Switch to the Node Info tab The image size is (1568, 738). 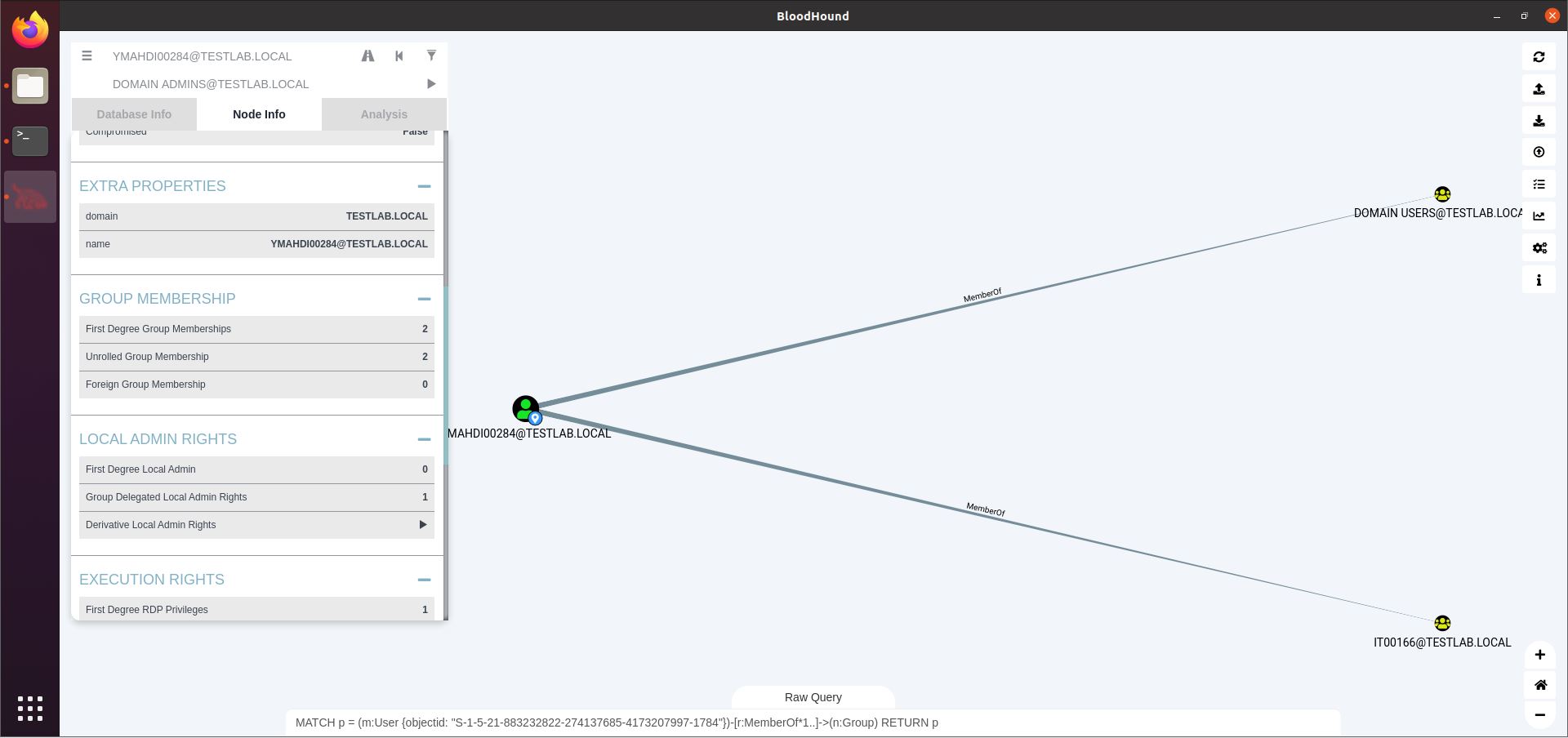pyautogui.click(x=259, y=114)
